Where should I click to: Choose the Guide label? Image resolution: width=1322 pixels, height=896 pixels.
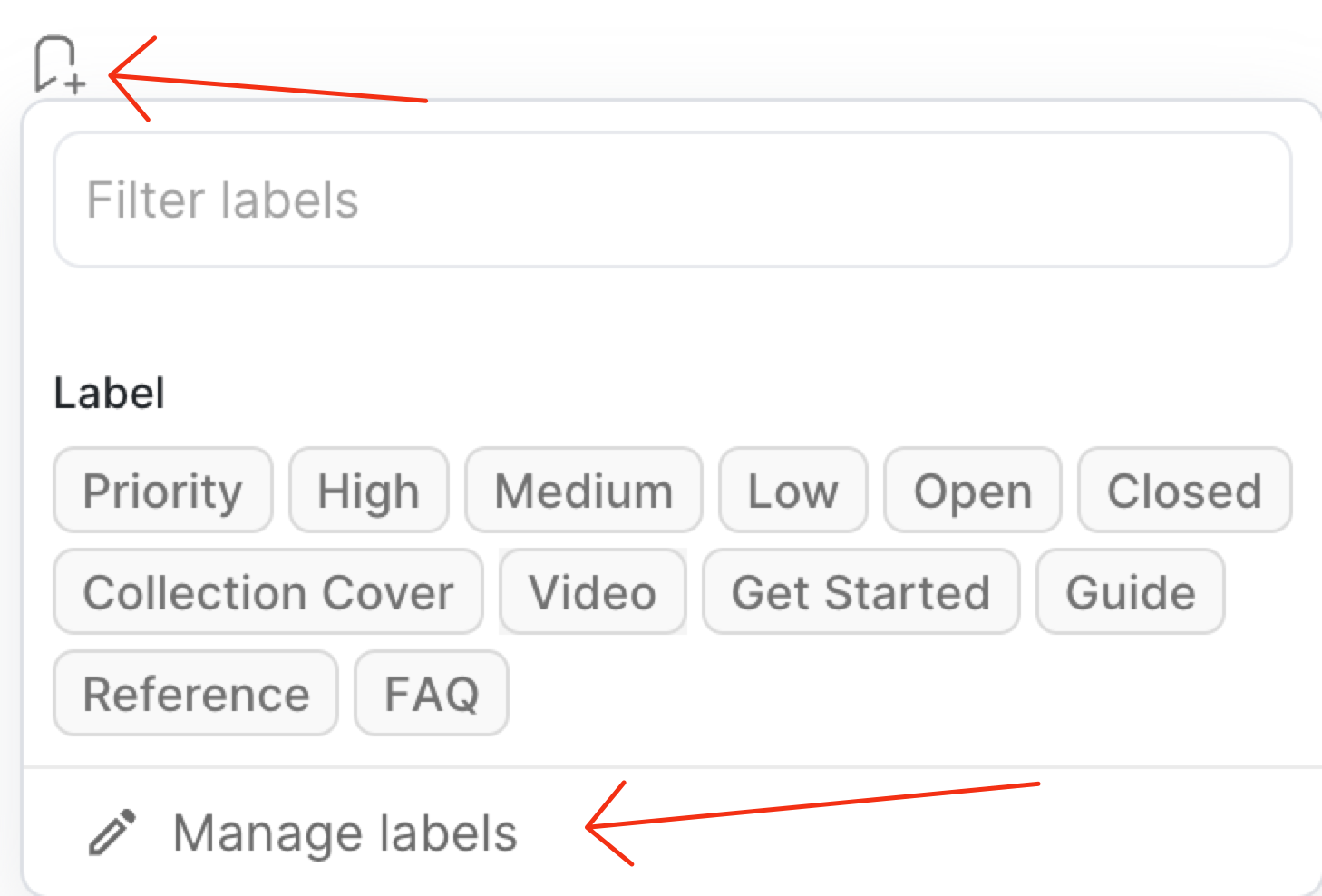pyautogui.click(x=1130, y=592)
